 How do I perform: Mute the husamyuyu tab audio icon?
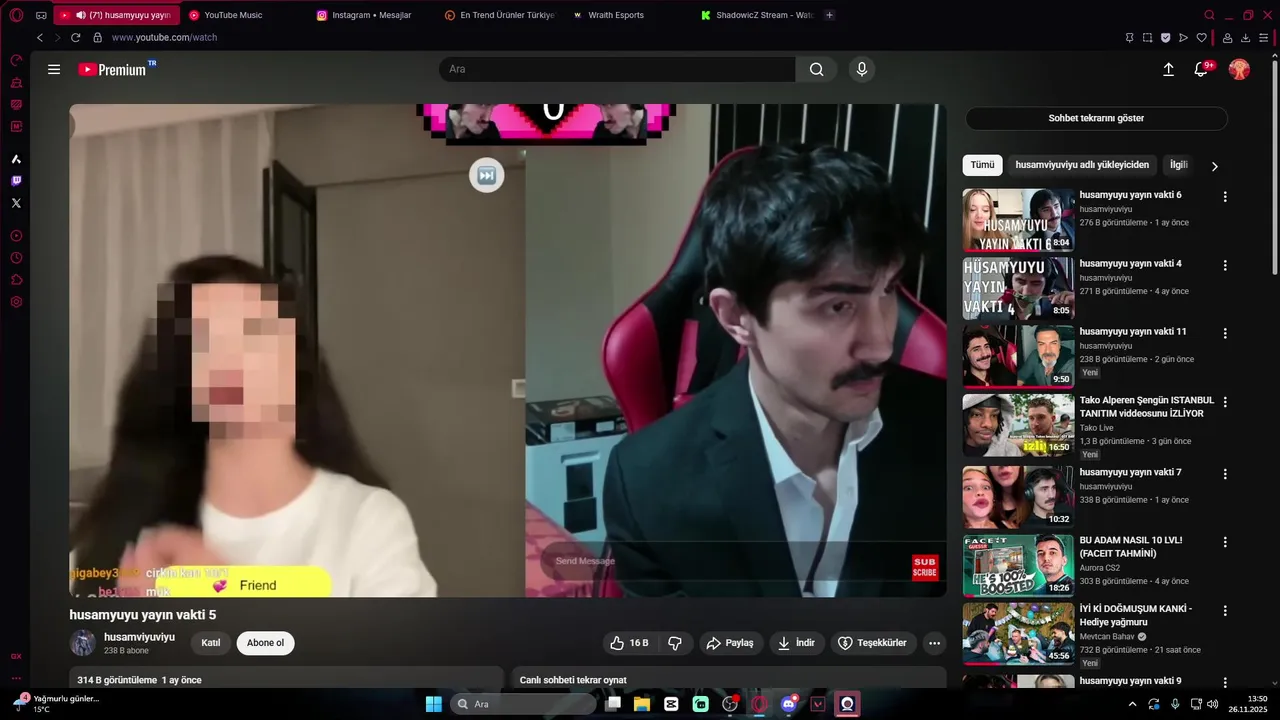(x=80, y=15)
